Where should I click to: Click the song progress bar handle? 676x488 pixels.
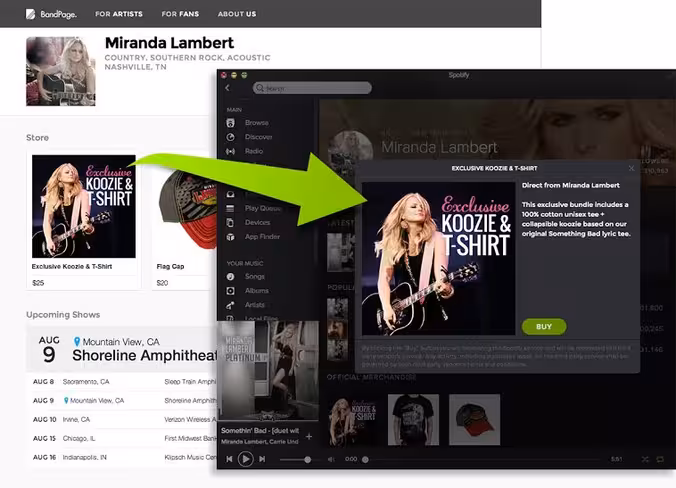pyautogui.click(x=365, y=460)
